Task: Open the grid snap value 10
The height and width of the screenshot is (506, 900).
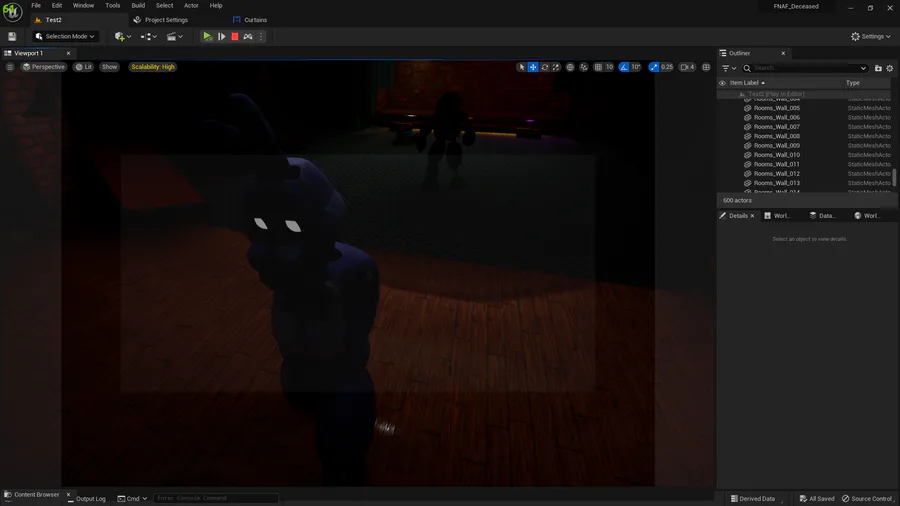Action: pos(610,67)
